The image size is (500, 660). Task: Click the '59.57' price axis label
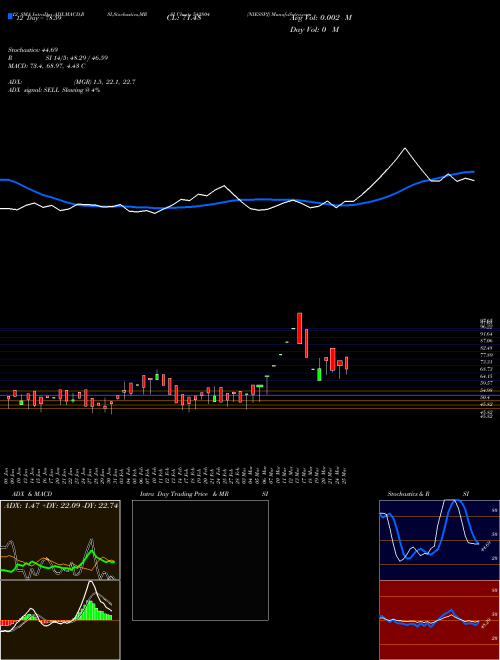(x=486, y=383)
